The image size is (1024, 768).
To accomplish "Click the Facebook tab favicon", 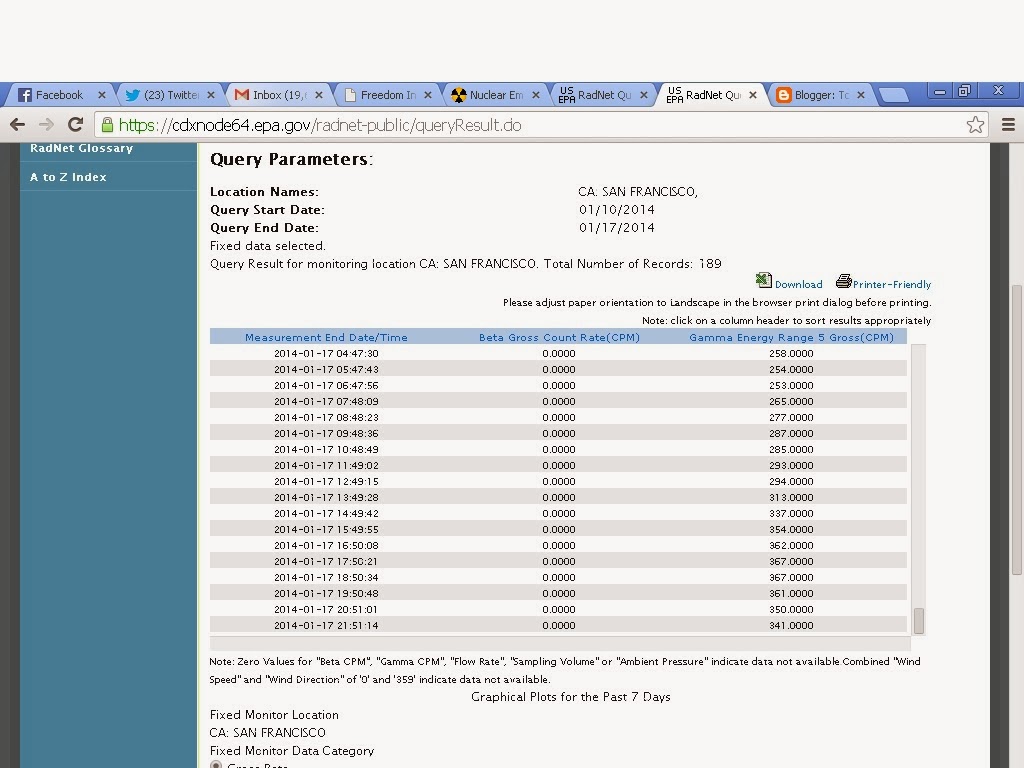I will [25, 95].
